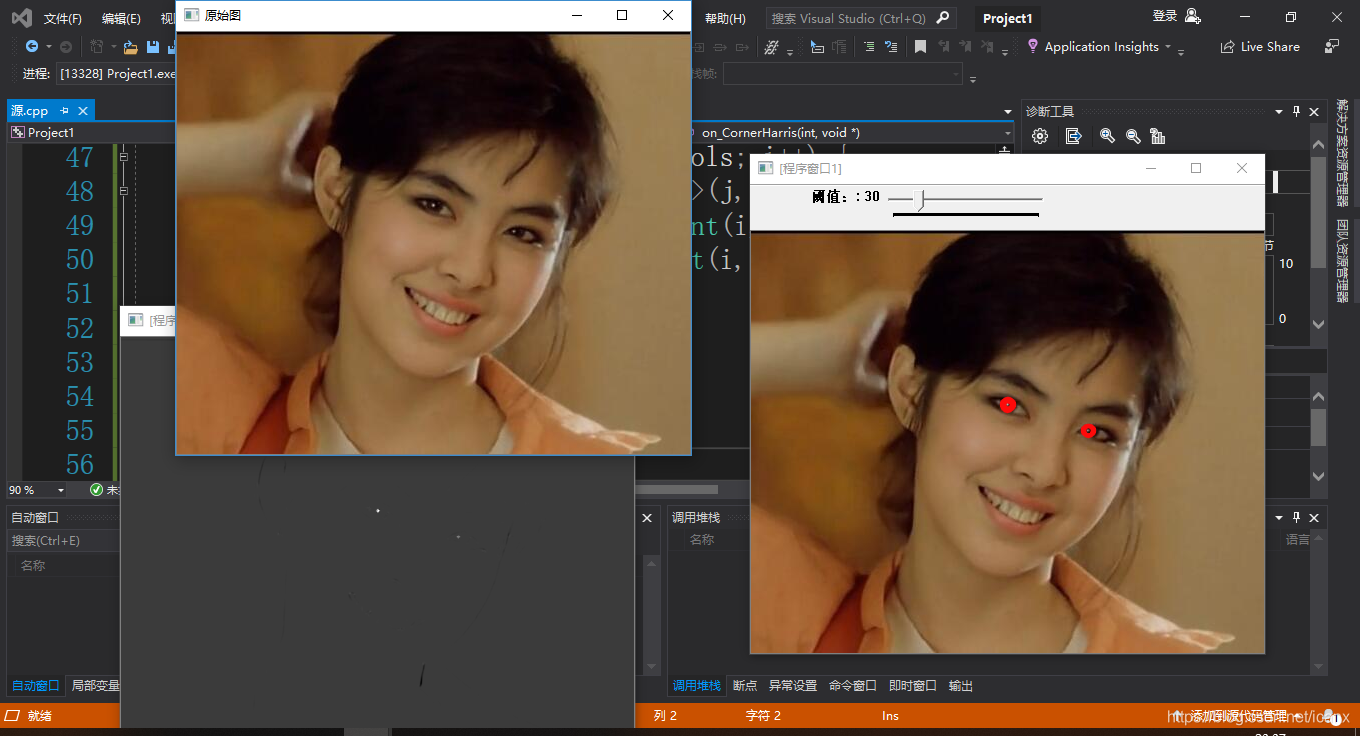The image size is (1360, 736).
Task: Toggle the diagnostic tools panel pin
Action: [1296, 112]
